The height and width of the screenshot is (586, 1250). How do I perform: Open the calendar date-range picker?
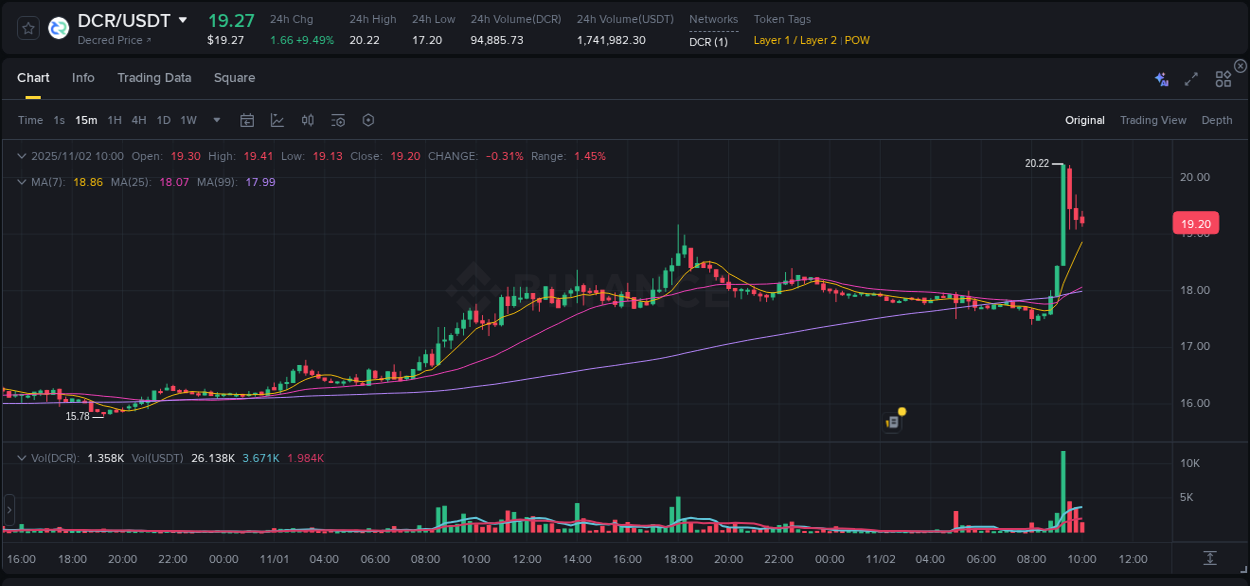[247, 120]
